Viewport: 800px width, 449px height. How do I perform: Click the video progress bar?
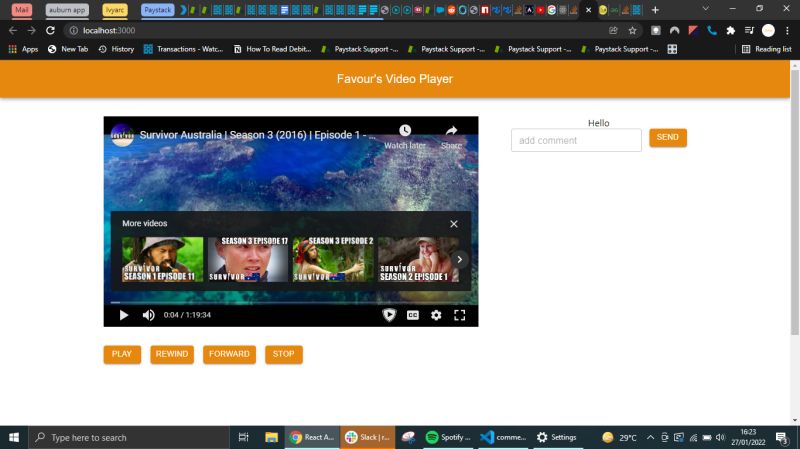(291, 303)
